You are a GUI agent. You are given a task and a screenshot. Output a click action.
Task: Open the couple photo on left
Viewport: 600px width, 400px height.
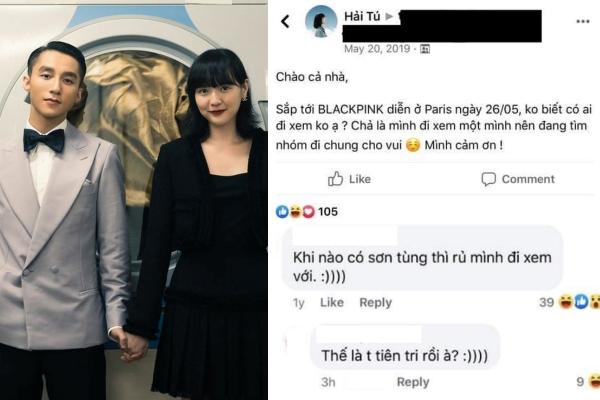pyautogui.click(x=134, y=200)
